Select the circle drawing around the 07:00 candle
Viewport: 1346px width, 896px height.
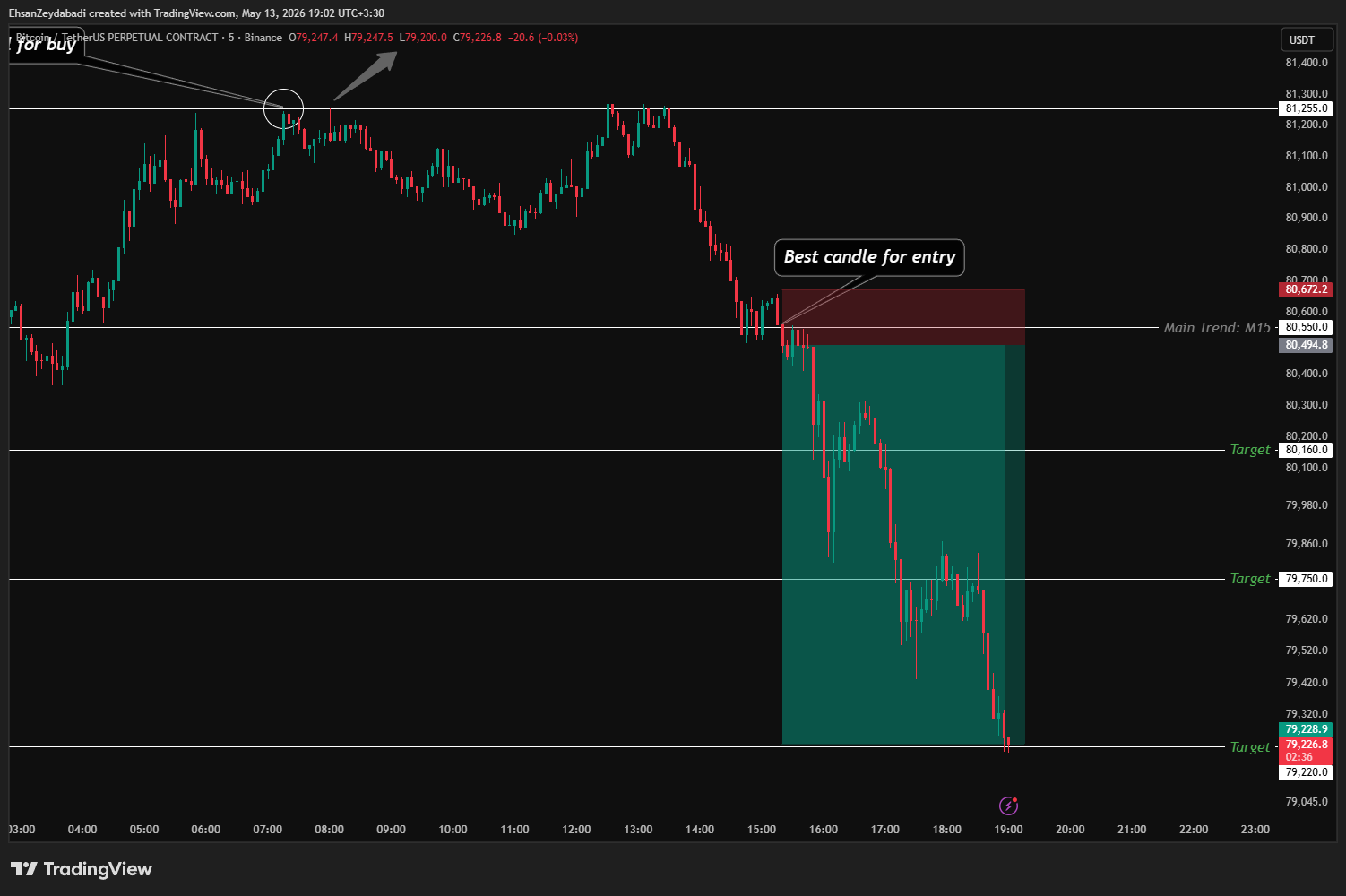[x=284, y=109]
